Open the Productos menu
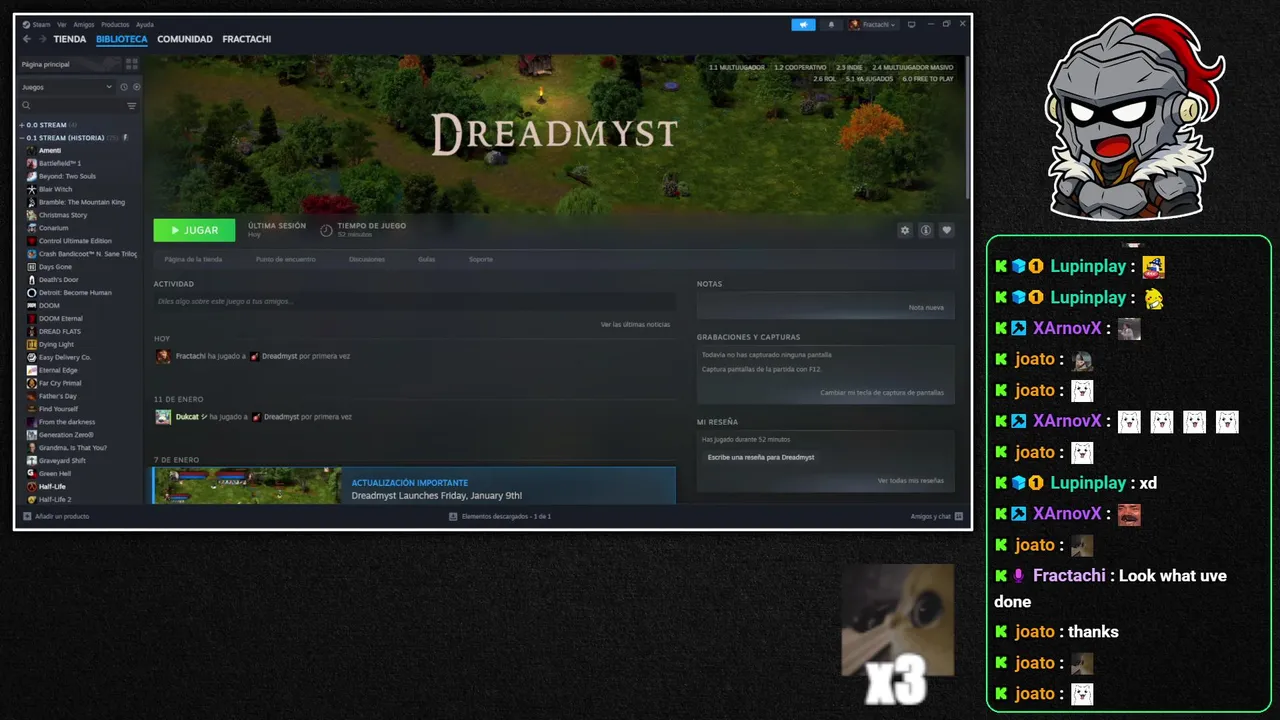1280x720 pixels. (x=115, y=24)
